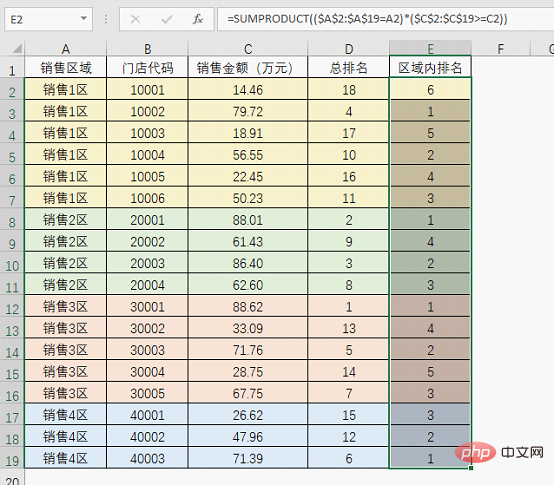Click 销售3区 cell in row 12
This screenshot has height=485, width=554.
65,307
